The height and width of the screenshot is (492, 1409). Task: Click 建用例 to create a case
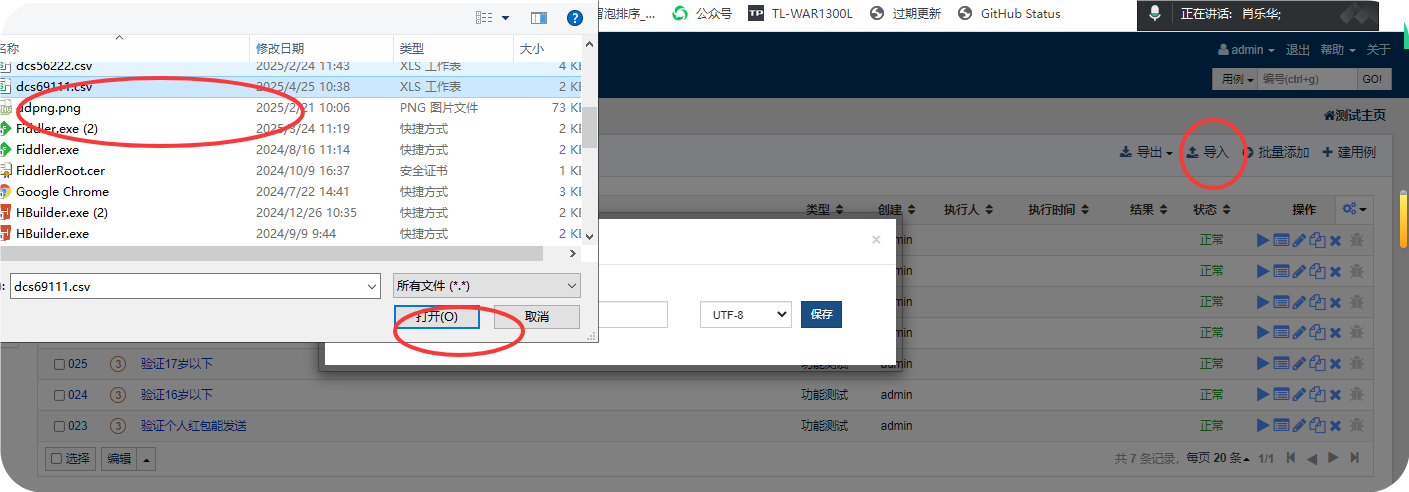tap(1348, 153)
